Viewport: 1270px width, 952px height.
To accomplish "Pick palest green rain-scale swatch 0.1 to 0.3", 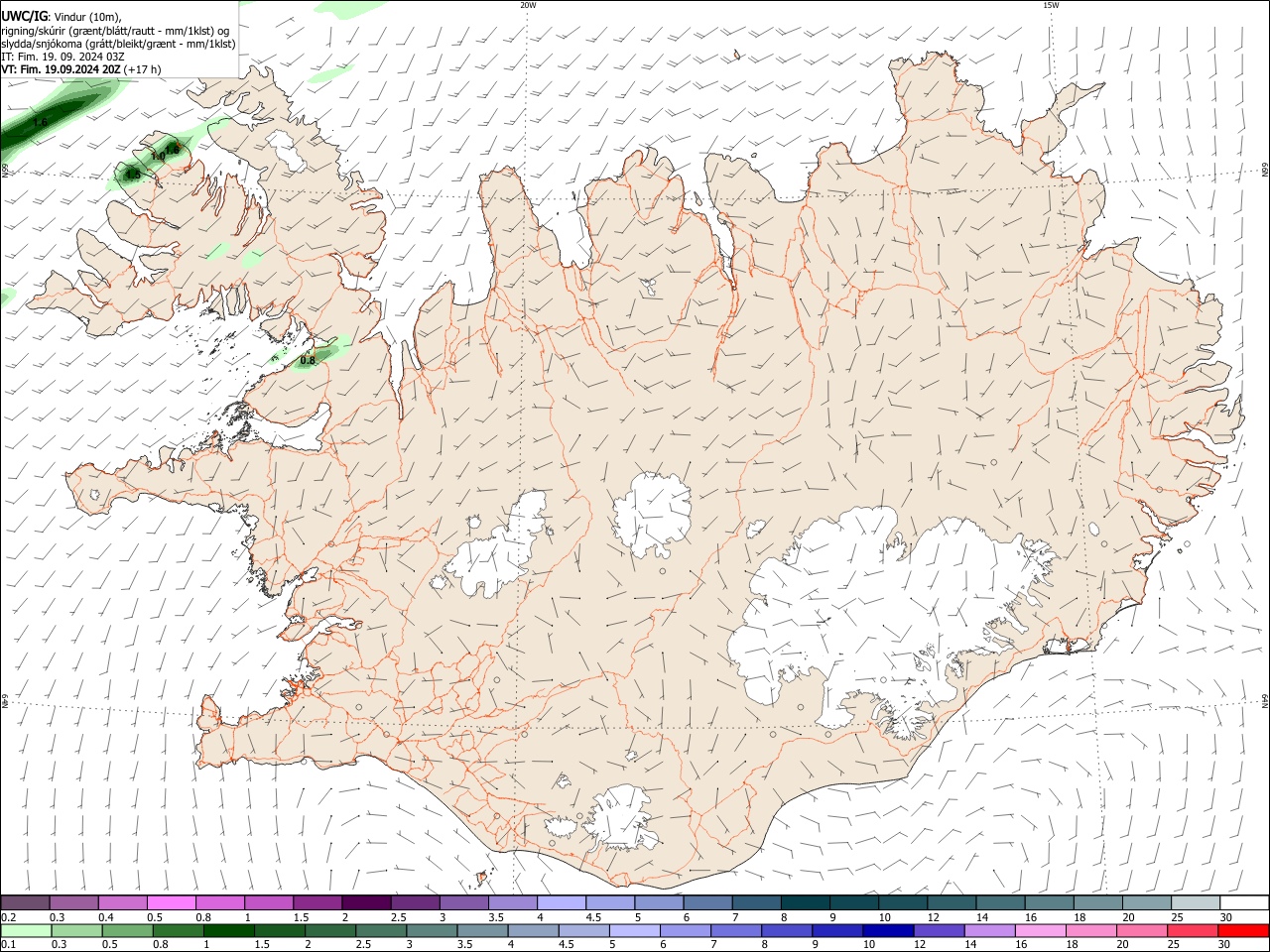I will tap(26, 930).
